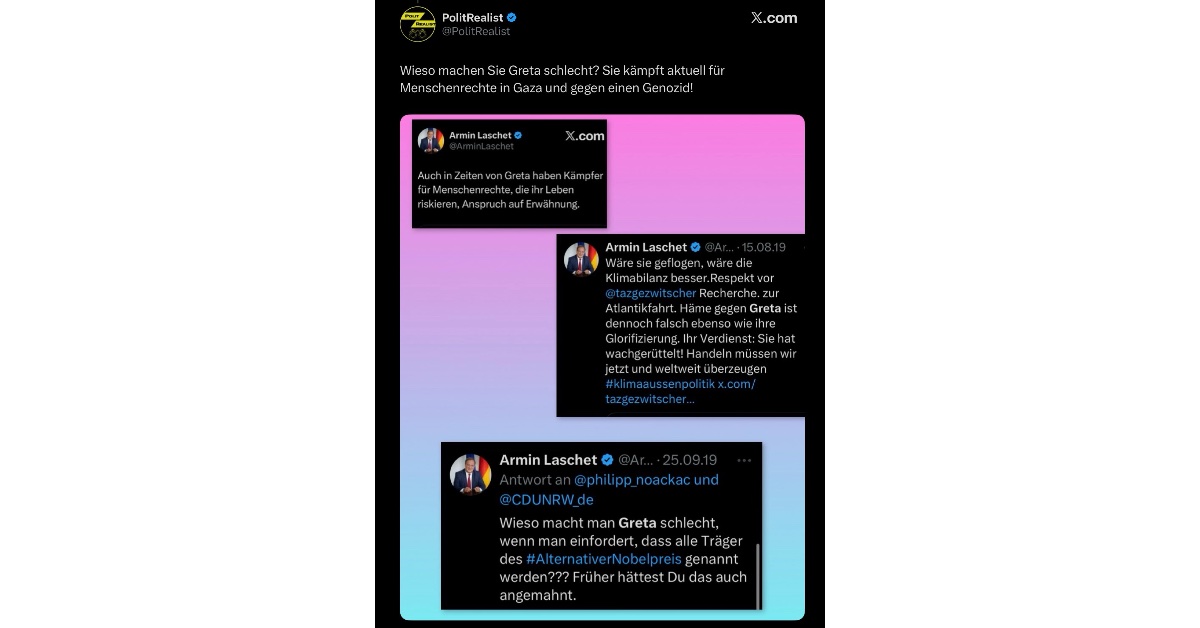Open the @PolitRealist handle
The height and width of the screenshot is (628, 1200).
[x=476, y=31]
